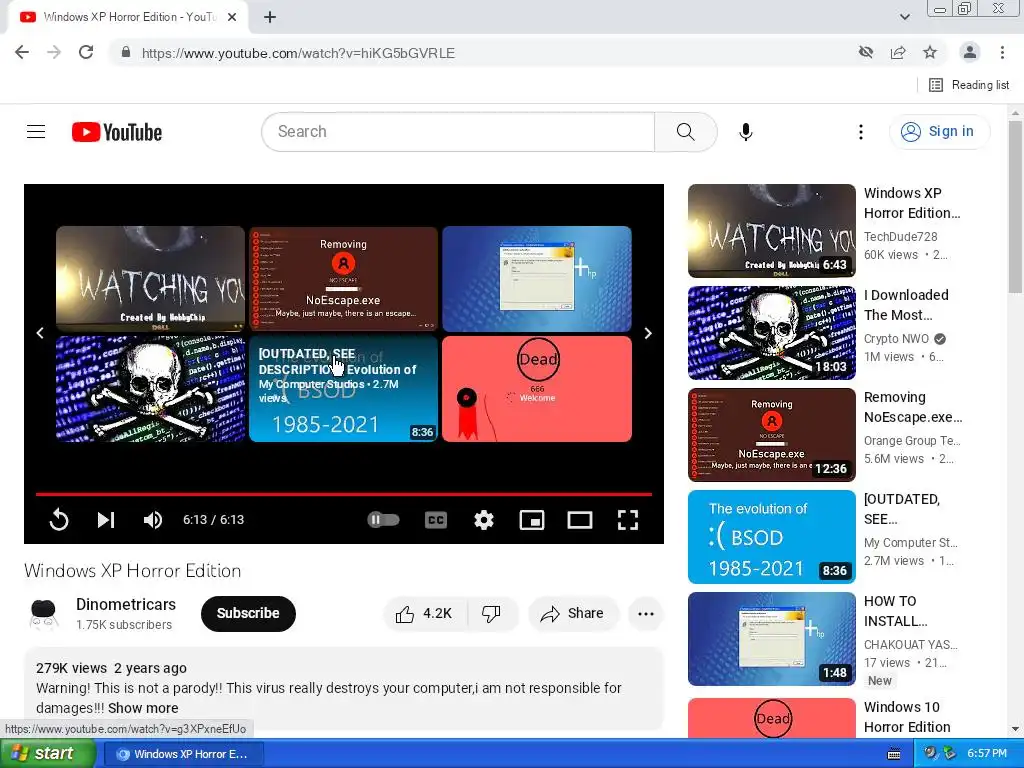Close the Windows XP Horror Edition tab
The width and height of the screenshot is (1024, 768).
232,17
